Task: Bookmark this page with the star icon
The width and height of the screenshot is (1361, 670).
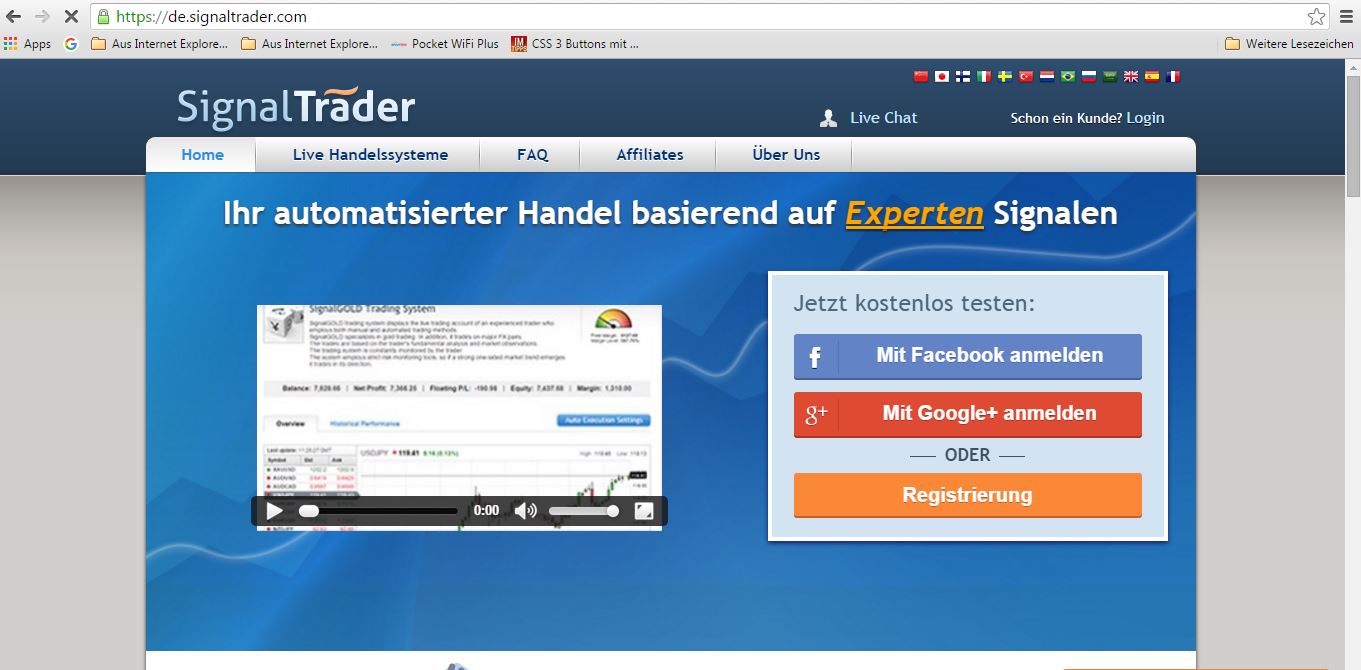Action: click(1316, 16)
